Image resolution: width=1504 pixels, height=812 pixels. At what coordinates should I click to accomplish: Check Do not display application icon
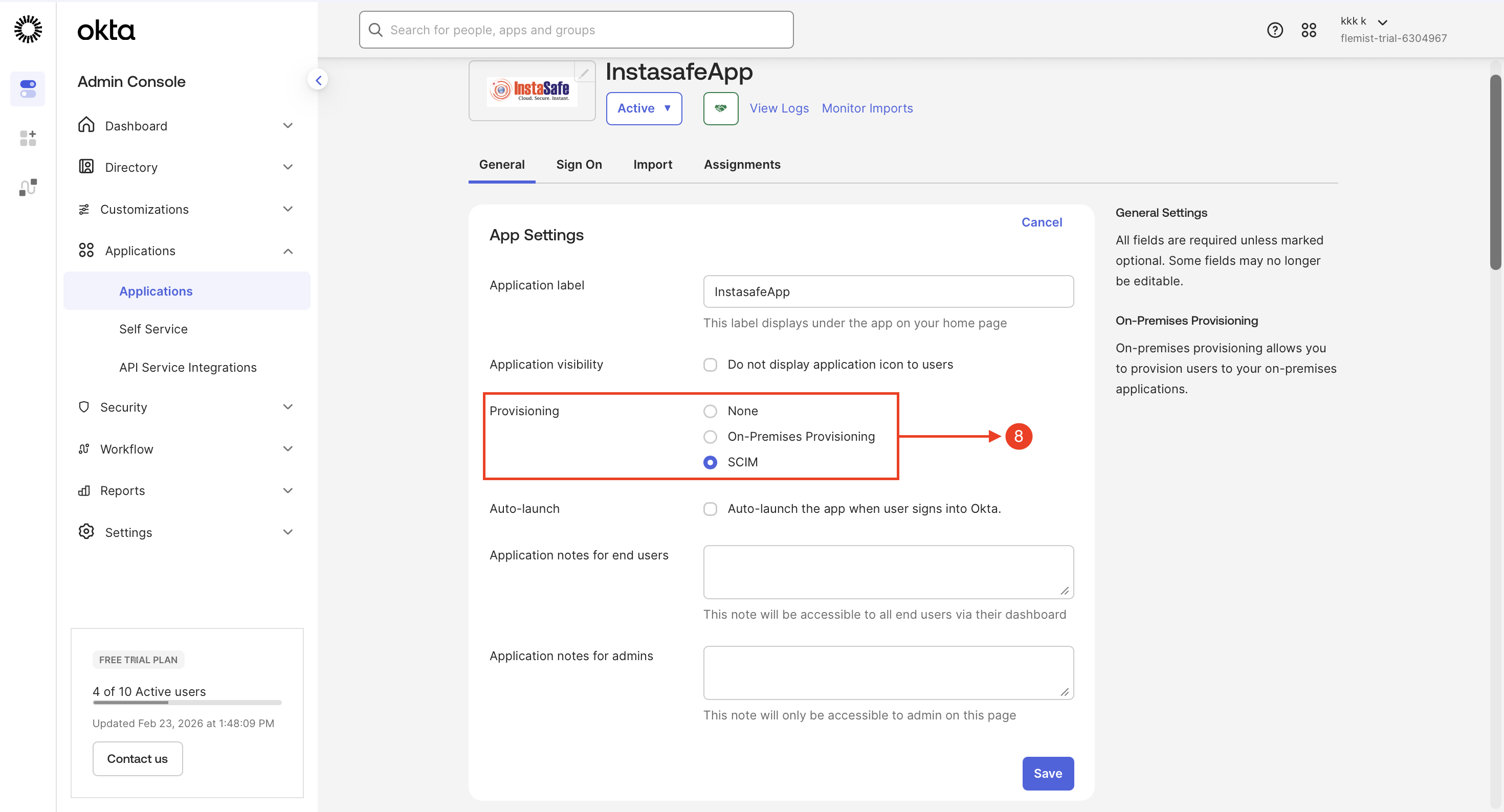click(710, 364)
